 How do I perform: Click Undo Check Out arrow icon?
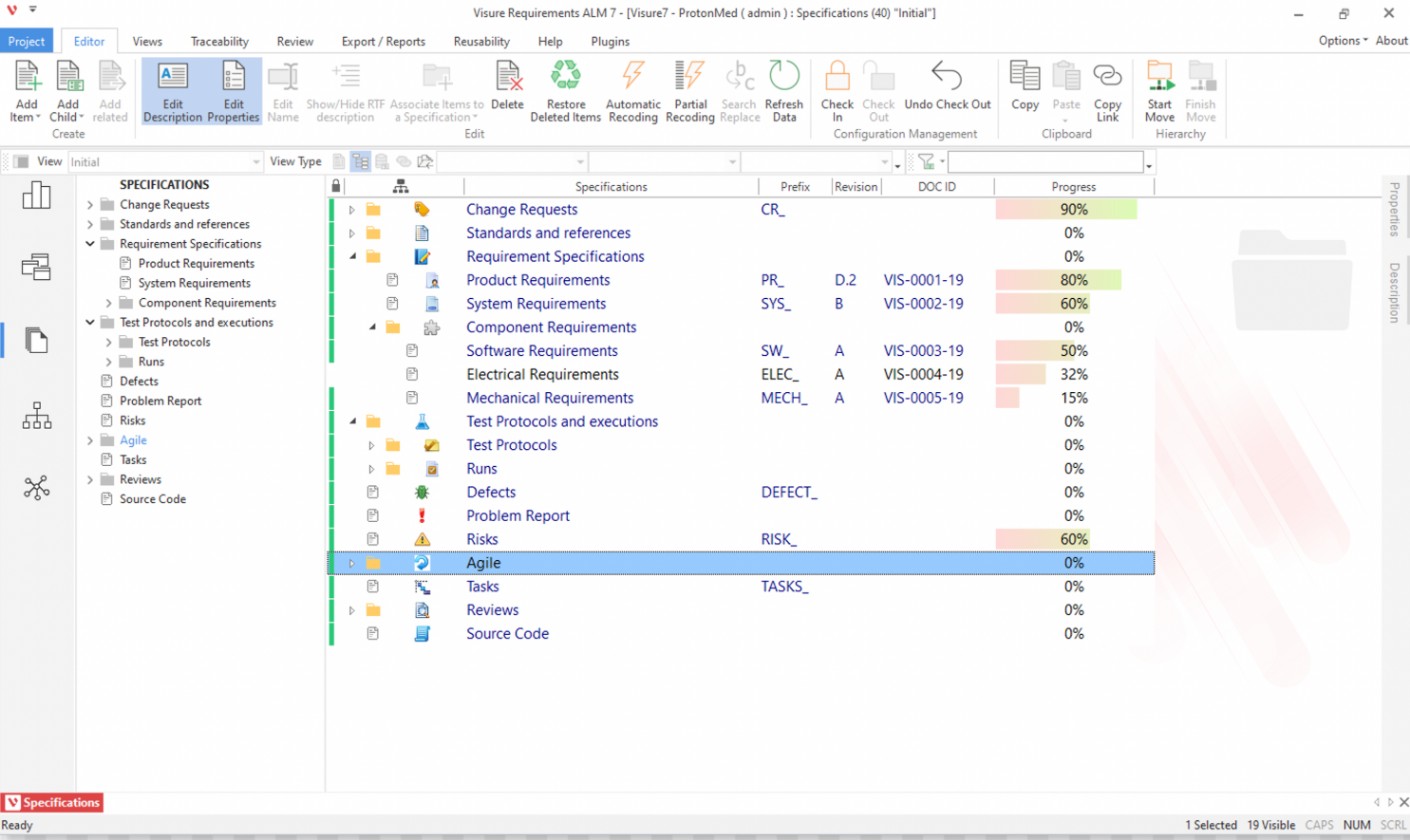coord(947,77)
